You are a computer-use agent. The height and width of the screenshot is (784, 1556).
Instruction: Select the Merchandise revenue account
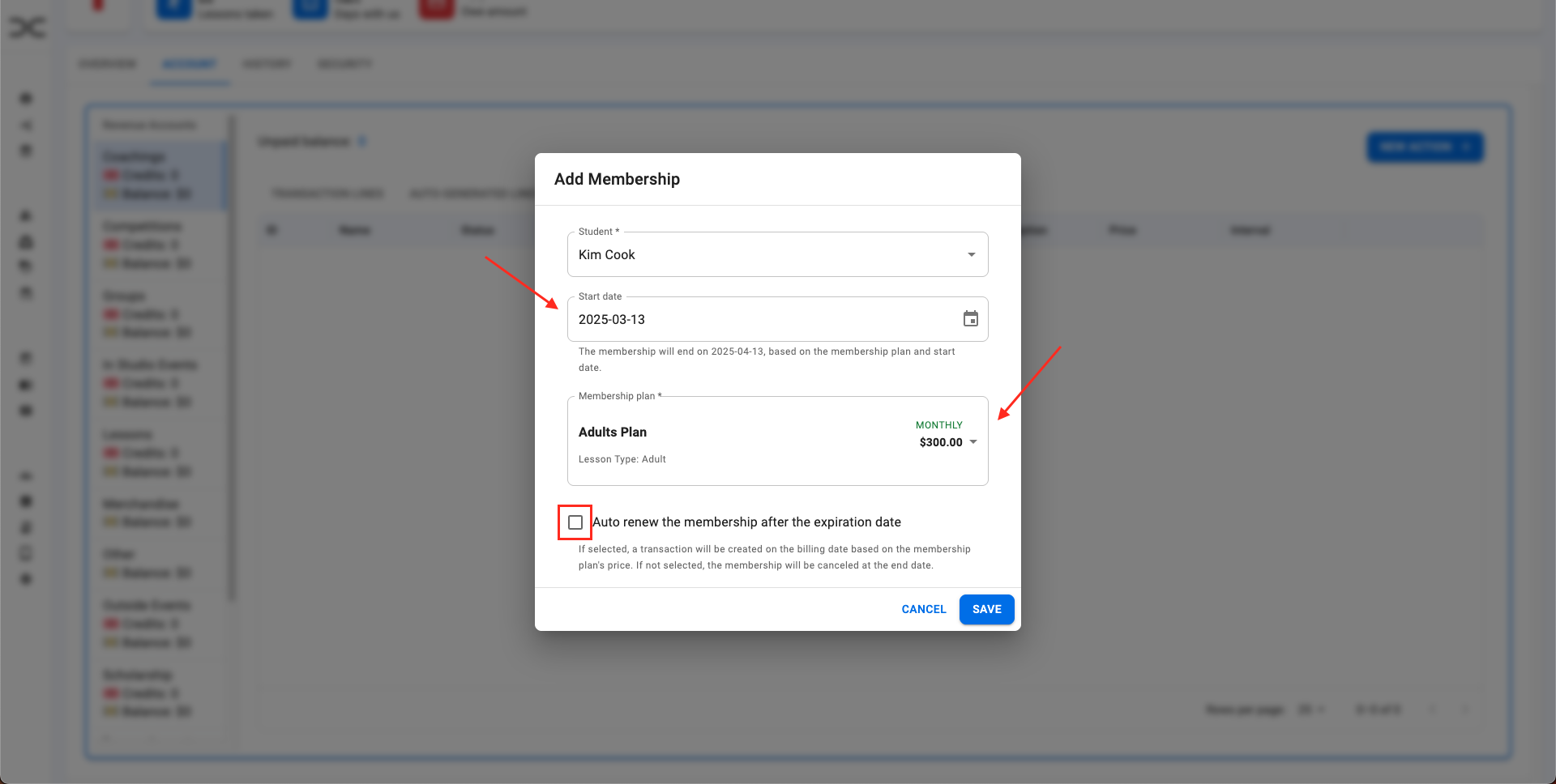point(141,505)
